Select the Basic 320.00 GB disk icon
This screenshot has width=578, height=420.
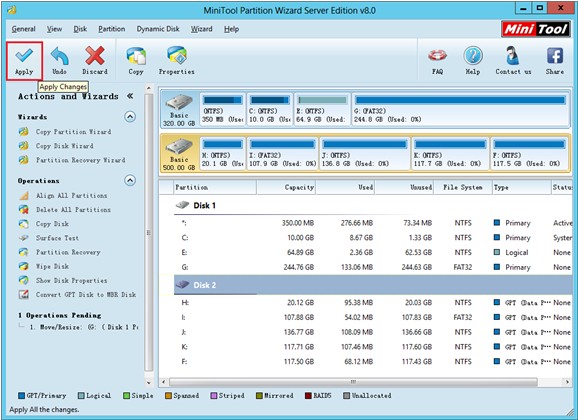coord(180,110)
